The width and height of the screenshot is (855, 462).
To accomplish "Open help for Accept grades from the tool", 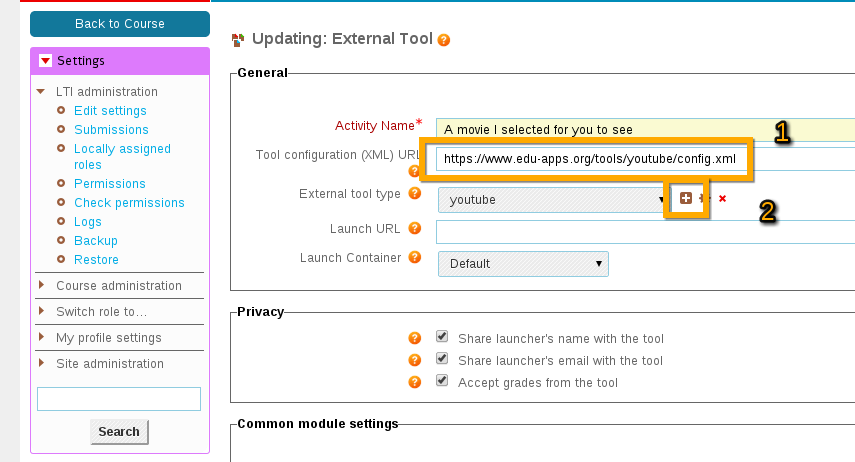I will [x=414, y=382].
